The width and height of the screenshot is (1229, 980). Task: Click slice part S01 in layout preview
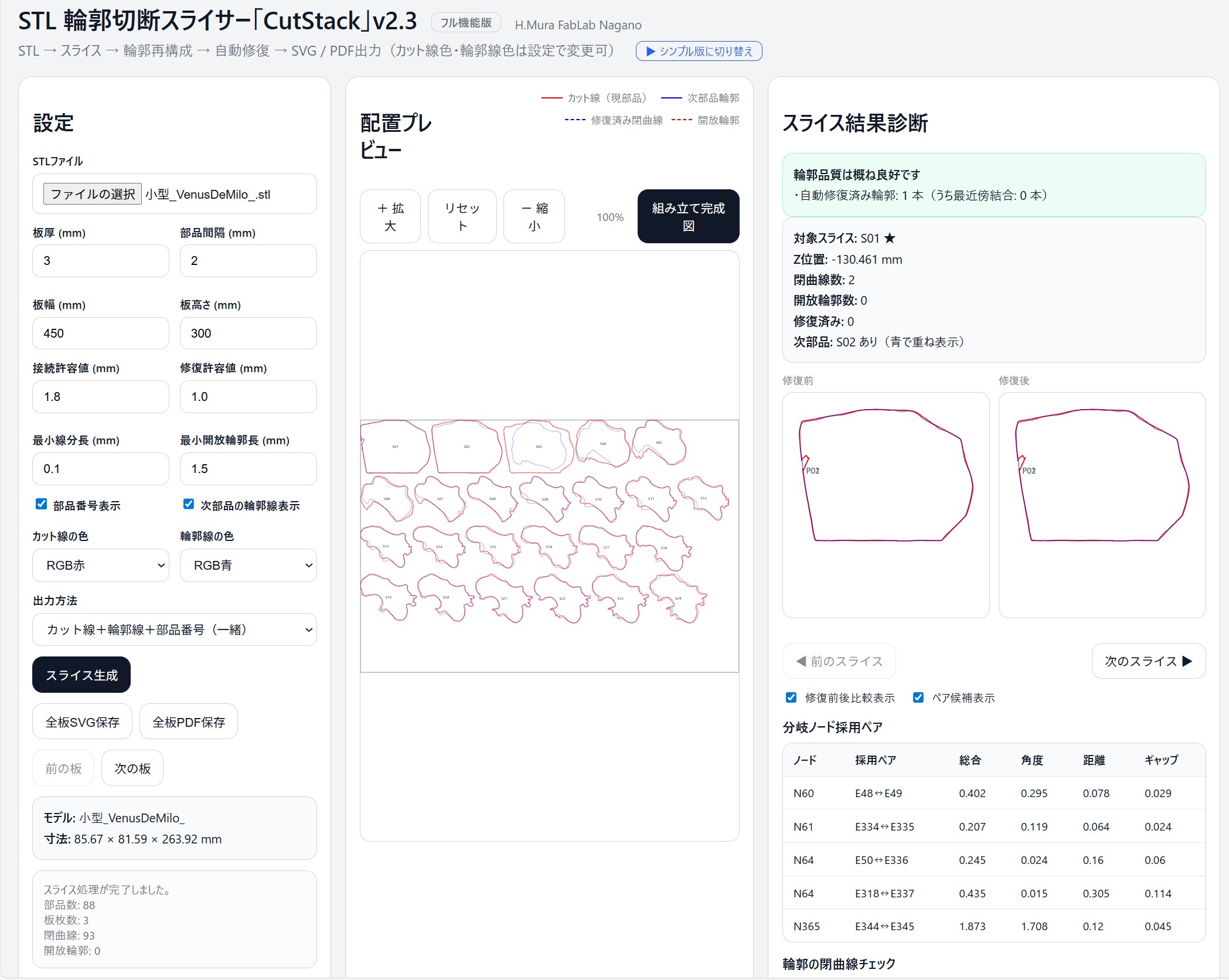(395, 447)
